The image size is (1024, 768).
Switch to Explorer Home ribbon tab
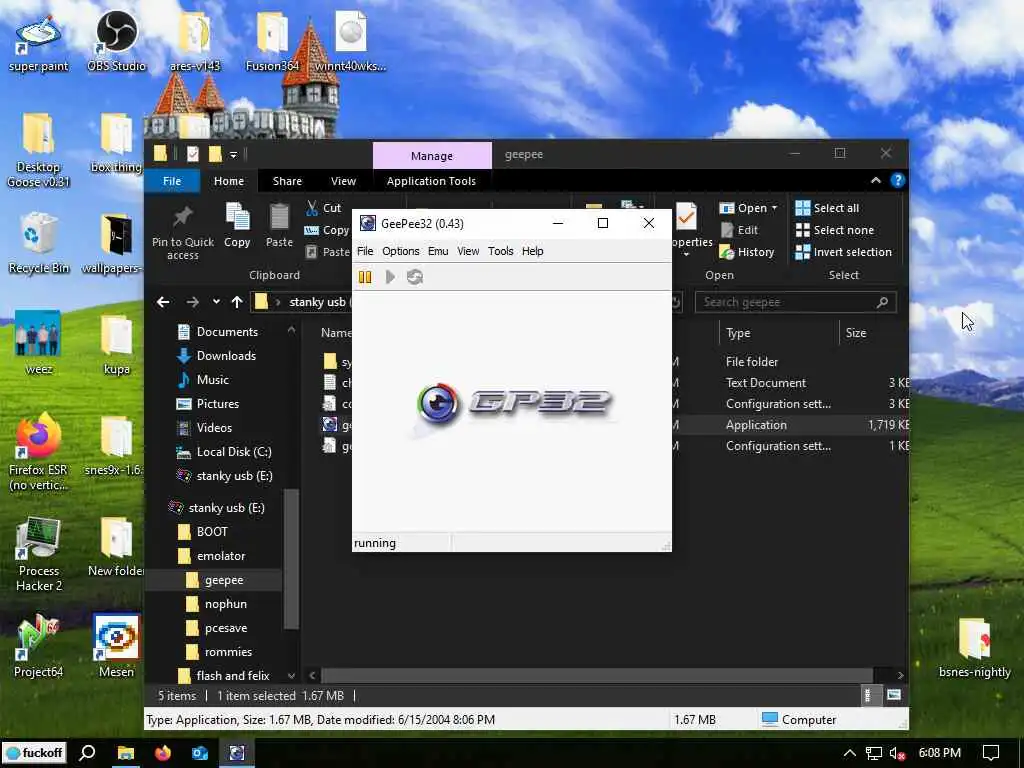(x=229, y=181)
